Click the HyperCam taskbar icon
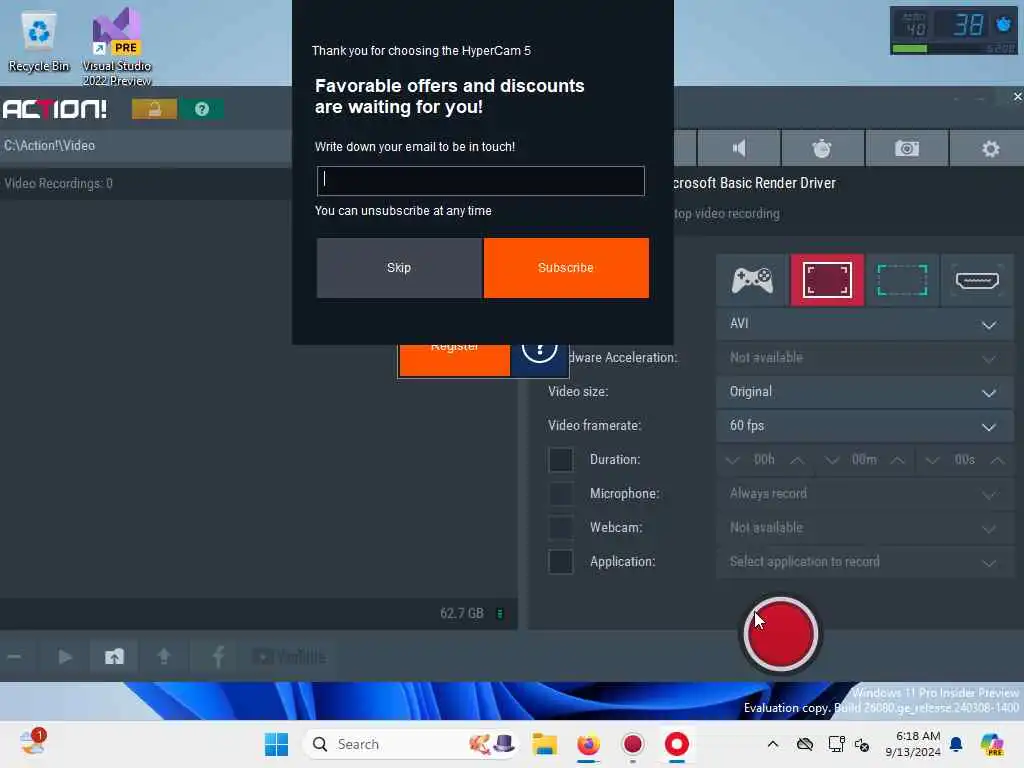Viewport: 1024px width, 768px height. (677, 744)
